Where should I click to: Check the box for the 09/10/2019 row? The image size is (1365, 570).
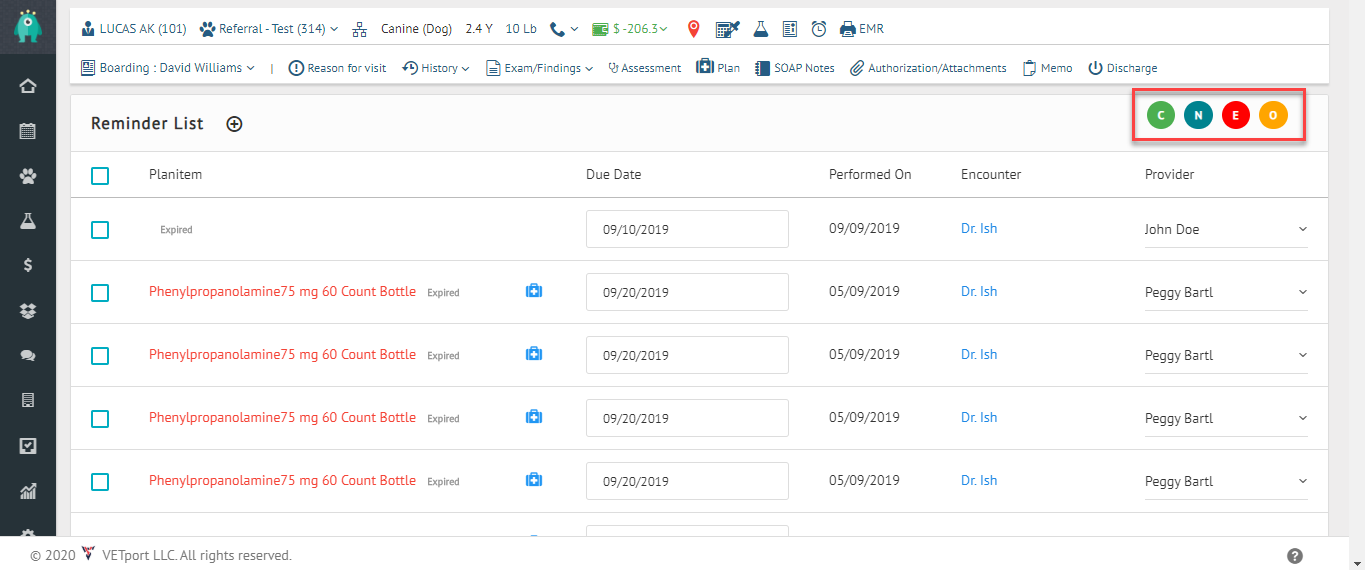[100, 230]
